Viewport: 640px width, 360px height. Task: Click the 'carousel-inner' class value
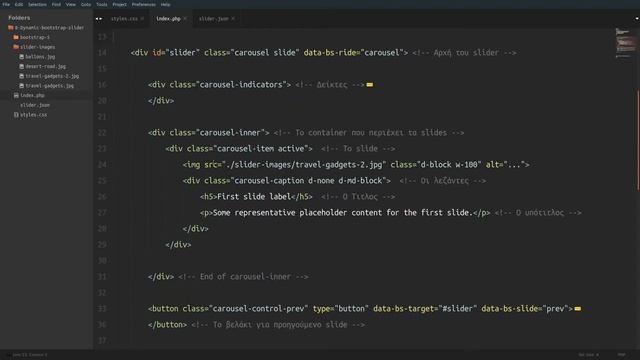[231, 133]
